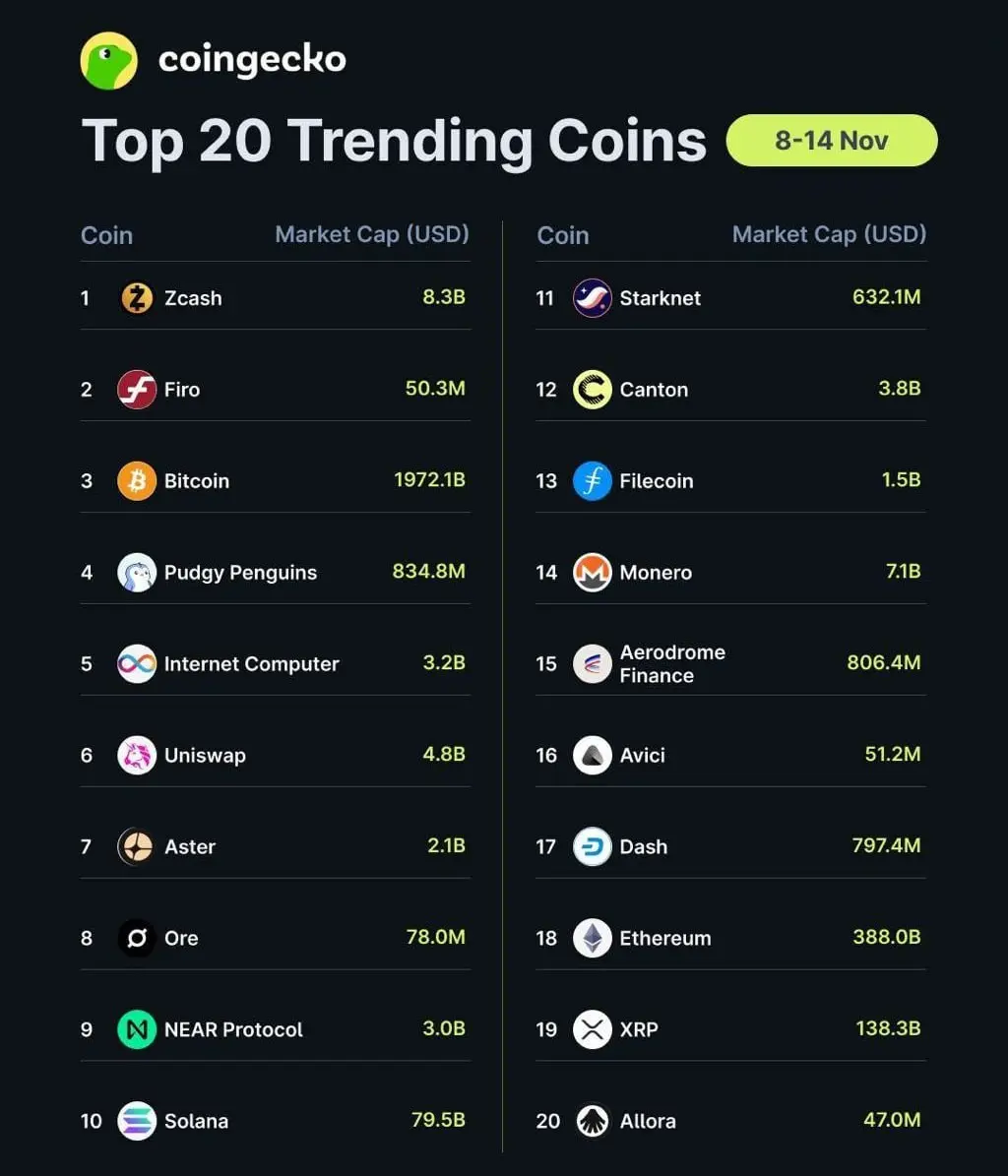Click the Pudgy Penguins icon
This screenshot has width=1008, height=1176.
[137, 573]
